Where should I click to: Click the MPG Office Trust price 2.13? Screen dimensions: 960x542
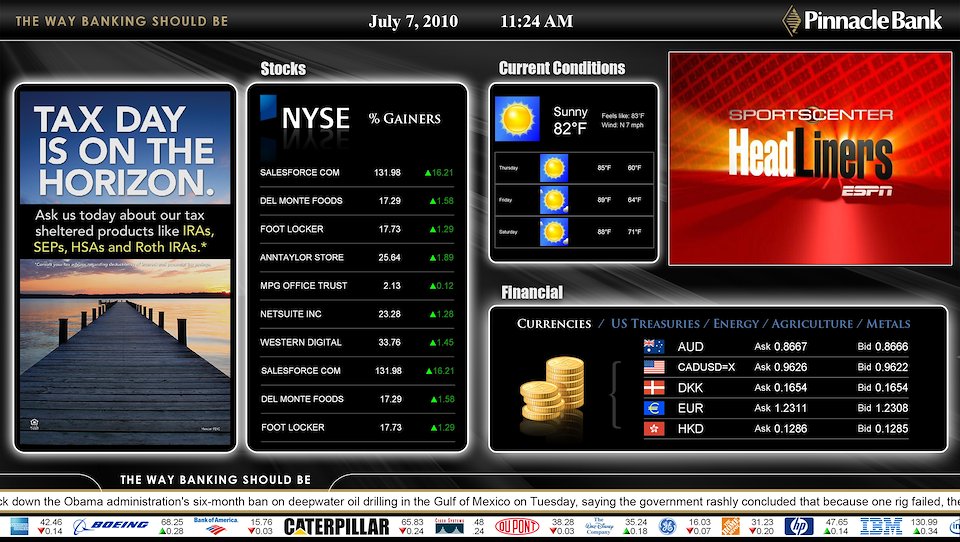[392, 285]
